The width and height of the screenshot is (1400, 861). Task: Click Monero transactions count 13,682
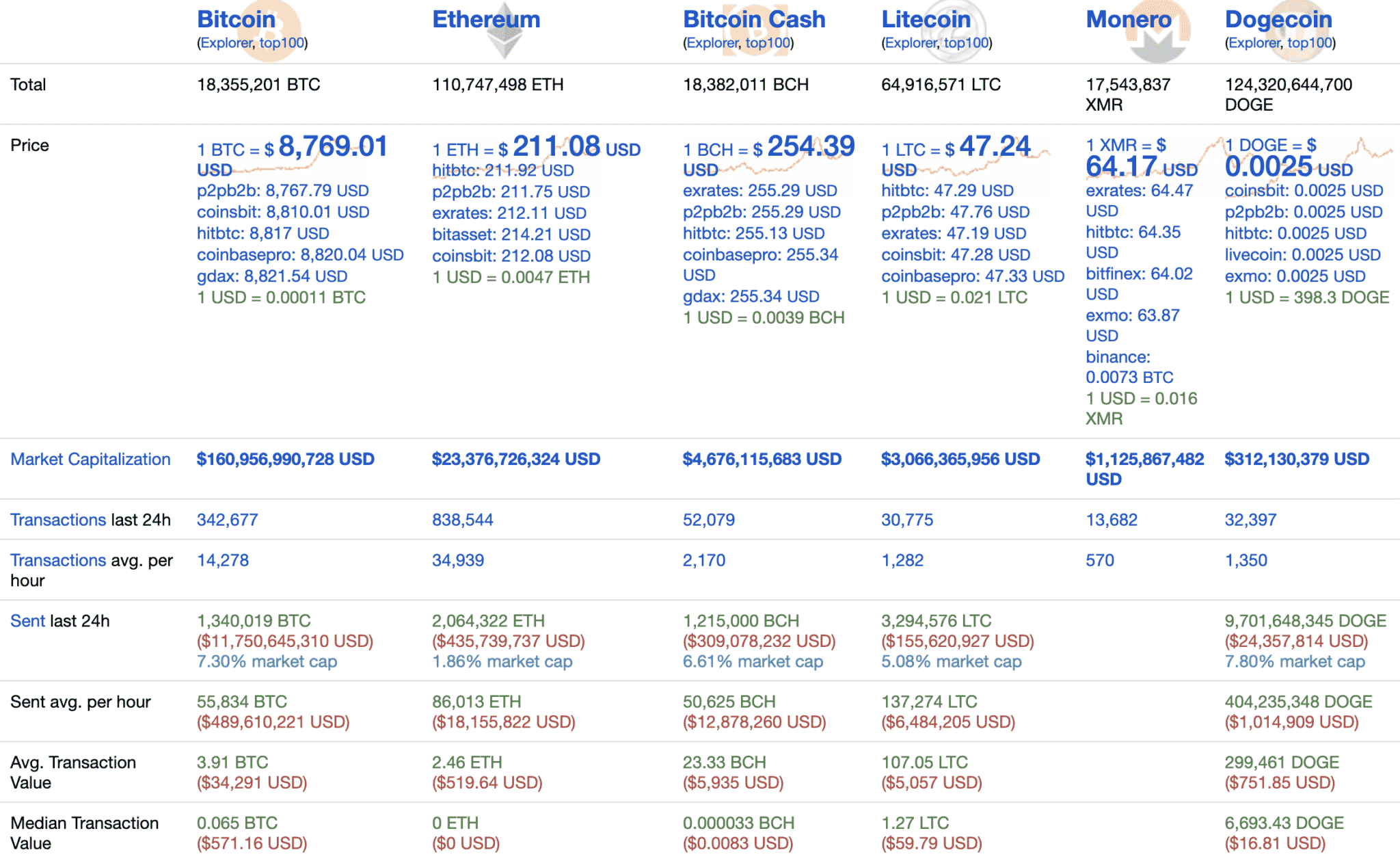coord(1112,520)
